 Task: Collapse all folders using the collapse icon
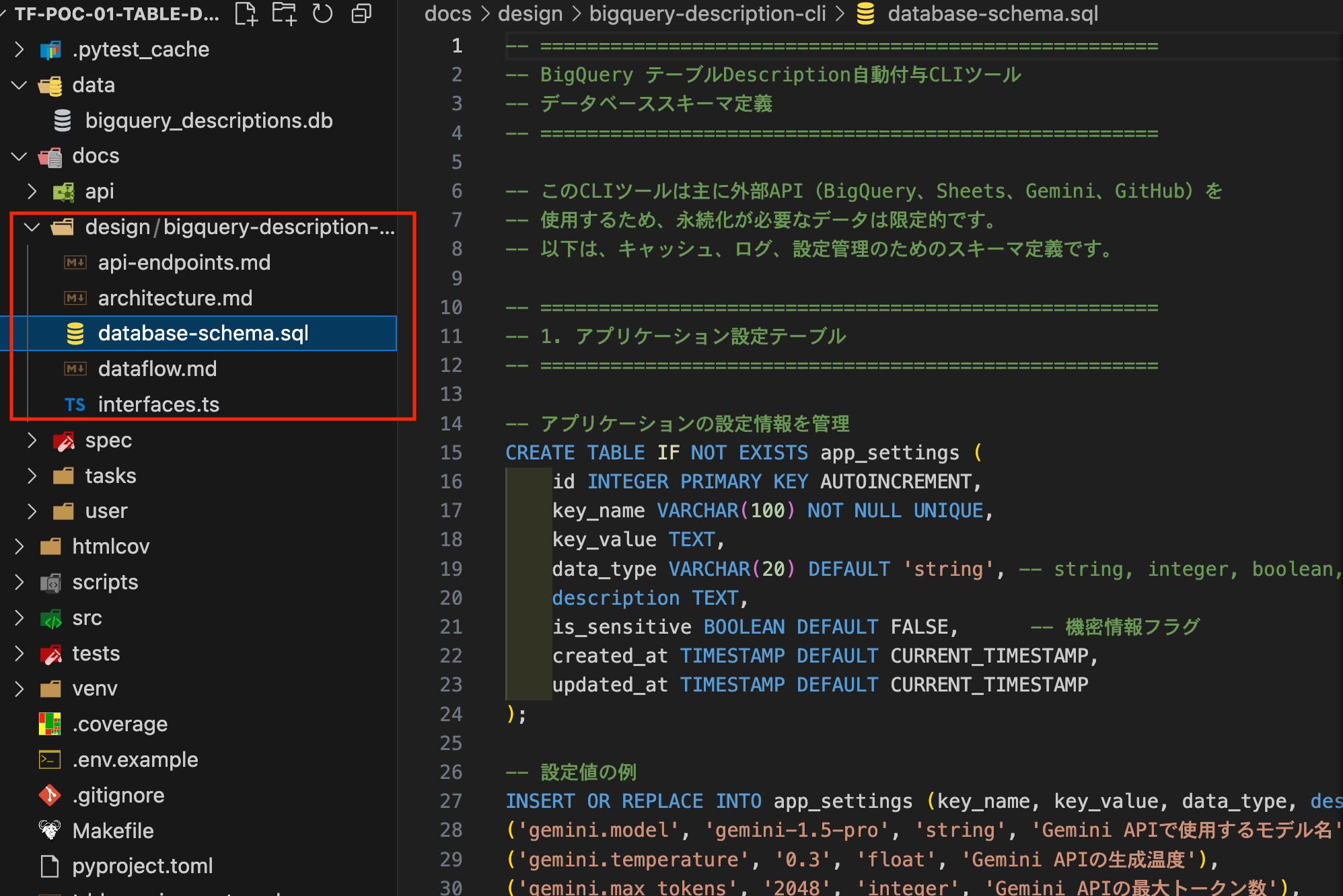tap(361, 13)
